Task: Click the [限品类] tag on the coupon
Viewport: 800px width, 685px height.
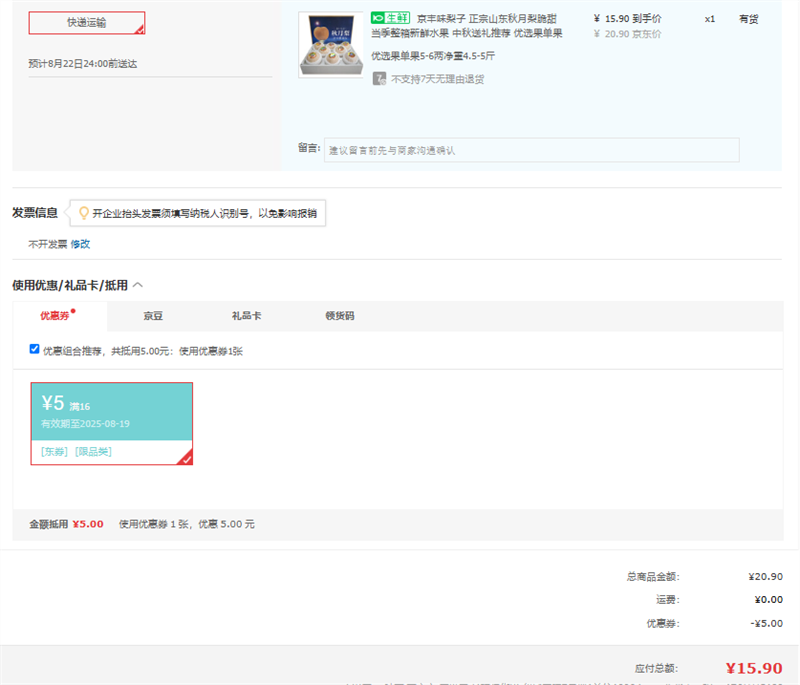Action: 93,452
